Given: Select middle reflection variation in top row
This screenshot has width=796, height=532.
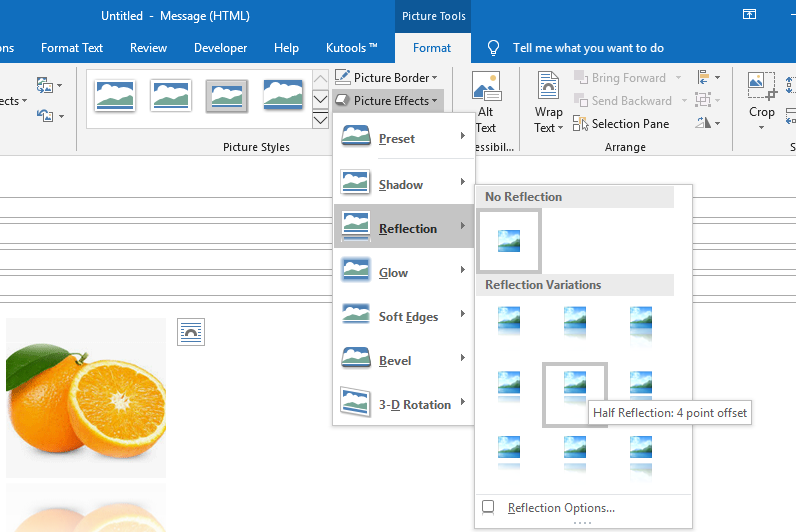Looking at the screenshot, I should [575, 324].
